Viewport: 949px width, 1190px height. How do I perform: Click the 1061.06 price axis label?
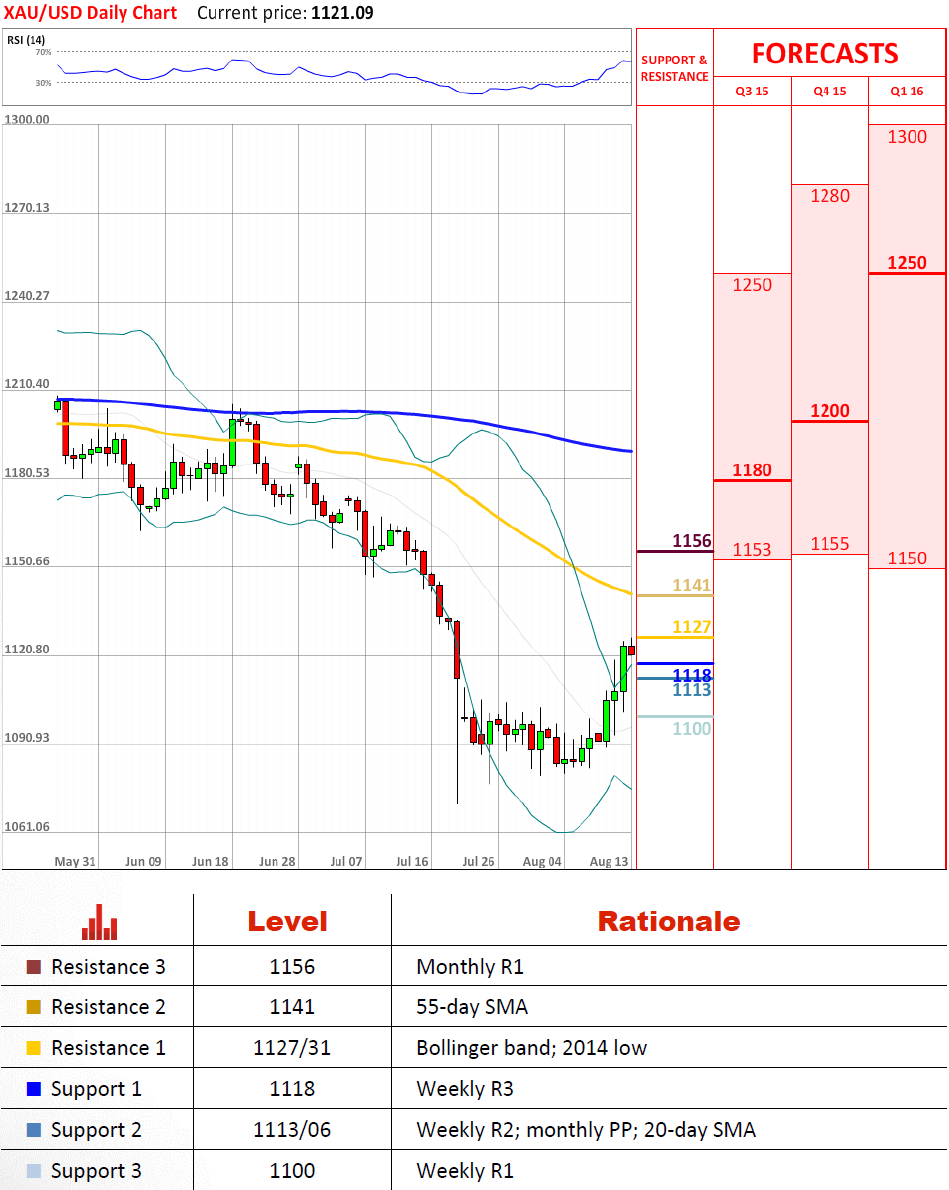click(27, 826)
